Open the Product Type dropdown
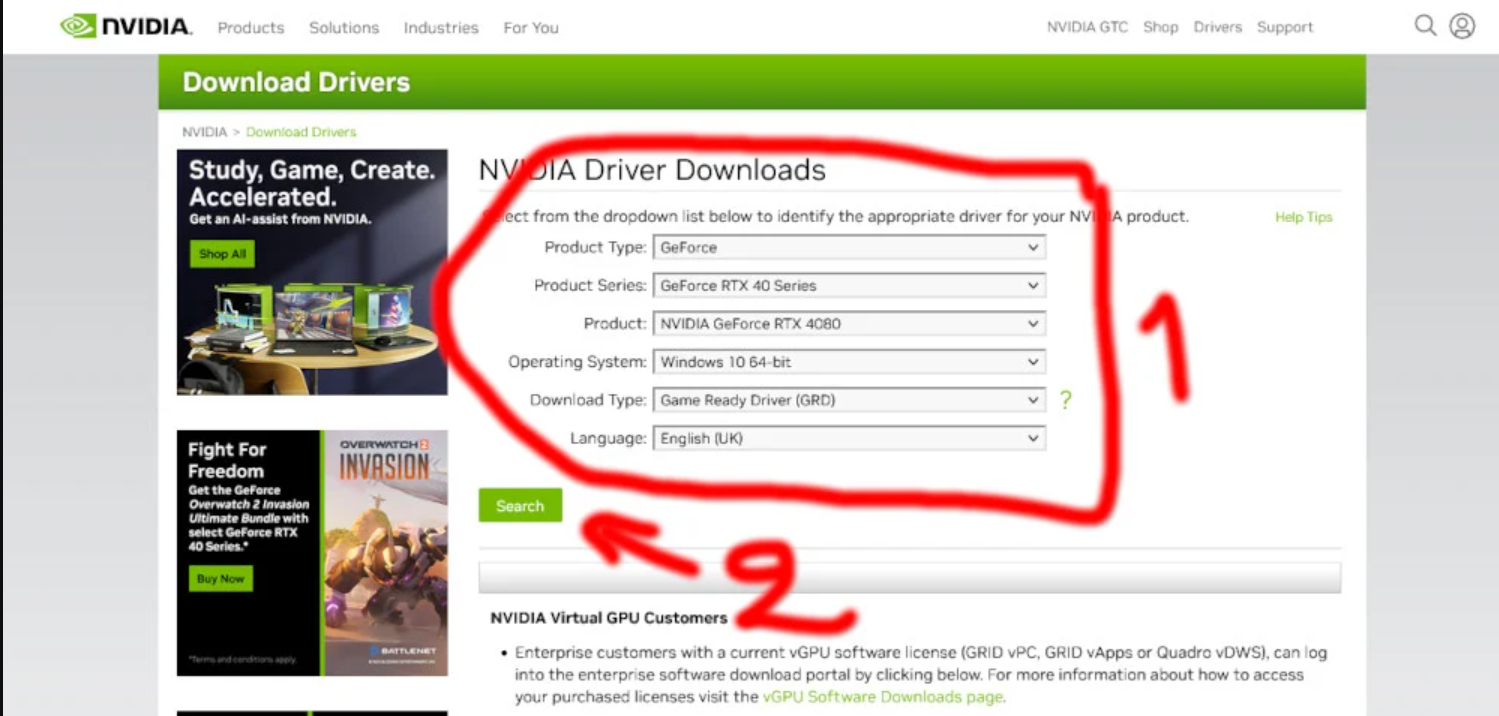The image size is (1499, 716). click(849, 247)
